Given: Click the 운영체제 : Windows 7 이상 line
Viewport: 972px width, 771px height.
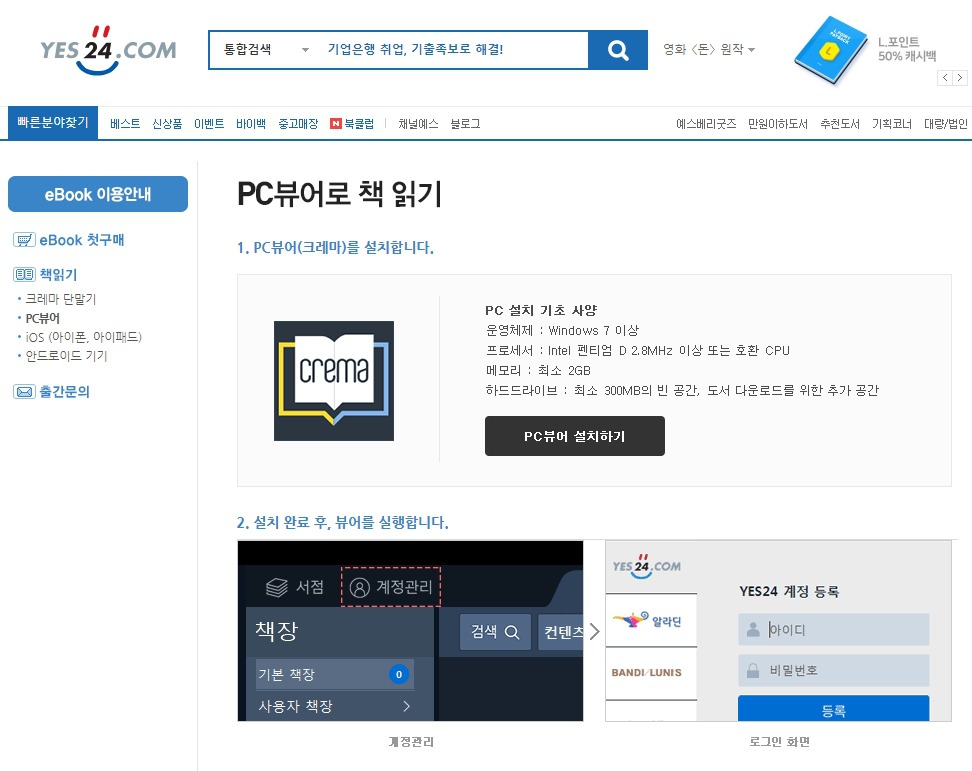Looking at the screenshot, I should 562,330.
